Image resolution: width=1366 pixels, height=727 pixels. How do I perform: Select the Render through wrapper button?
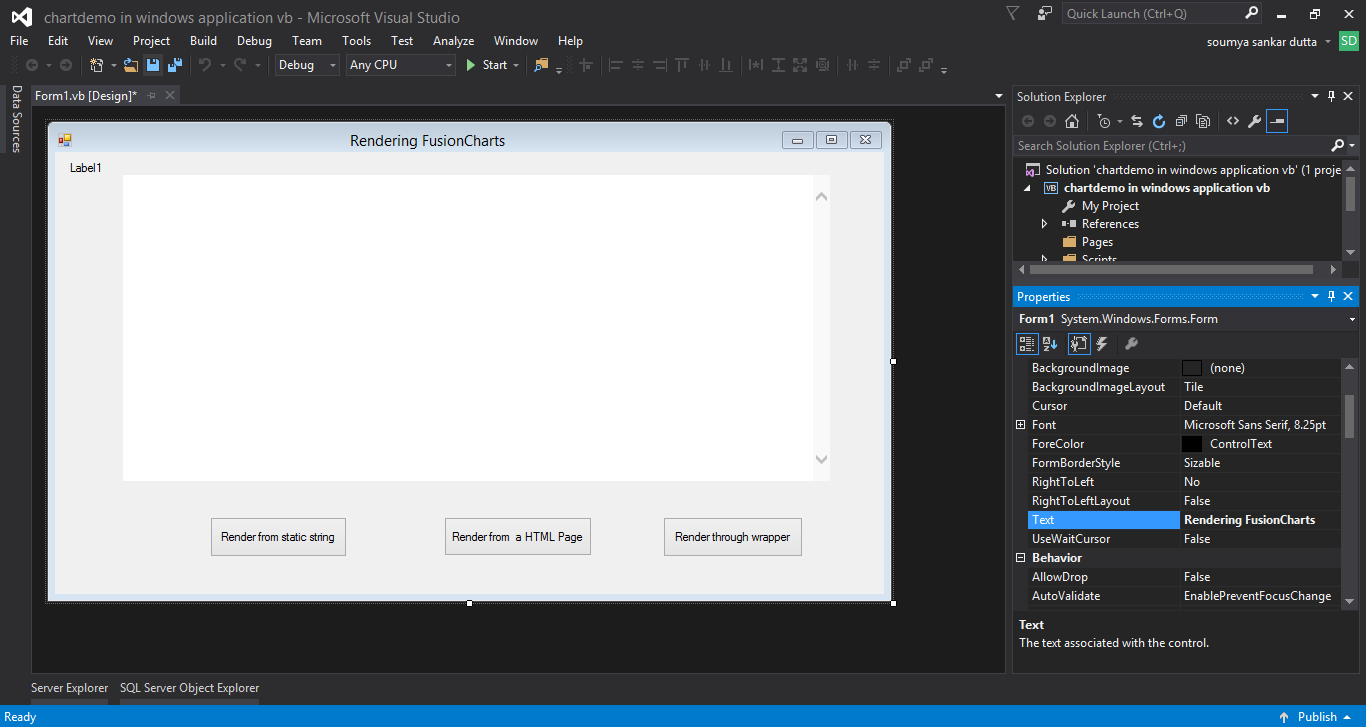[x=732, y=537]
